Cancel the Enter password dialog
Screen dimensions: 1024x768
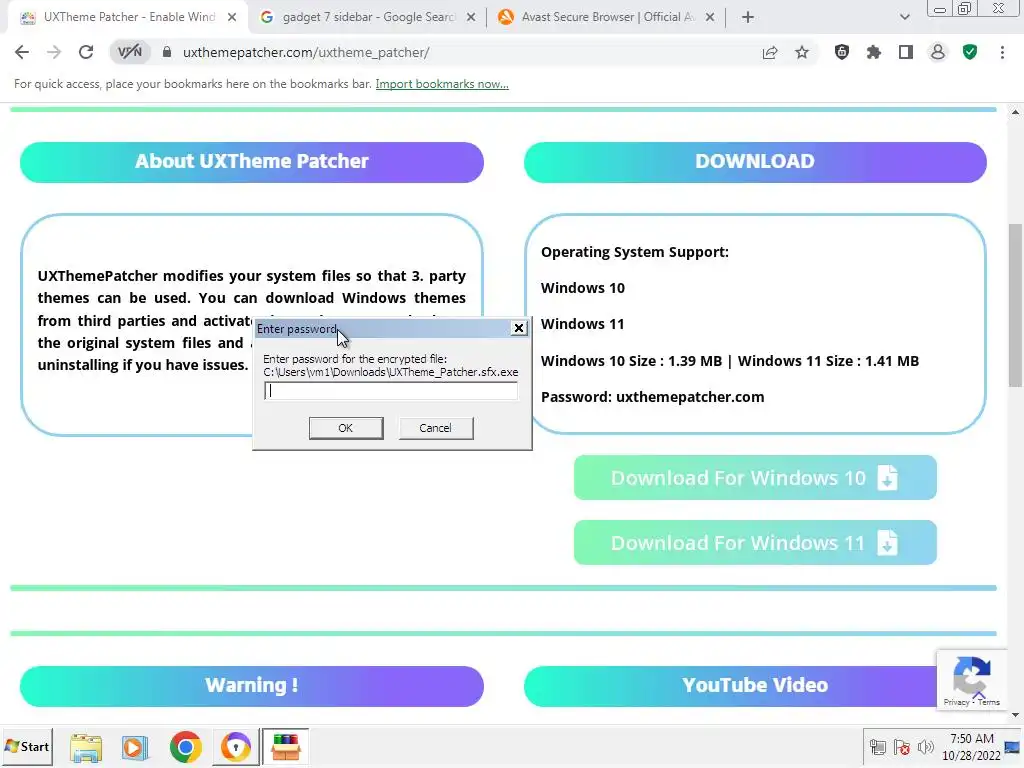tap(436, 428)
